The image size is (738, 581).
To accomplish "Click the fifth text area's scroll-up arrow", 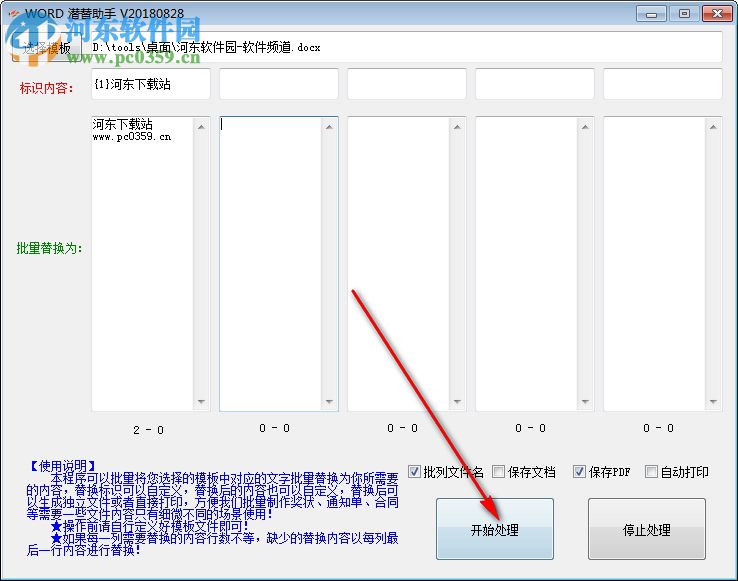I will (714, 127).
